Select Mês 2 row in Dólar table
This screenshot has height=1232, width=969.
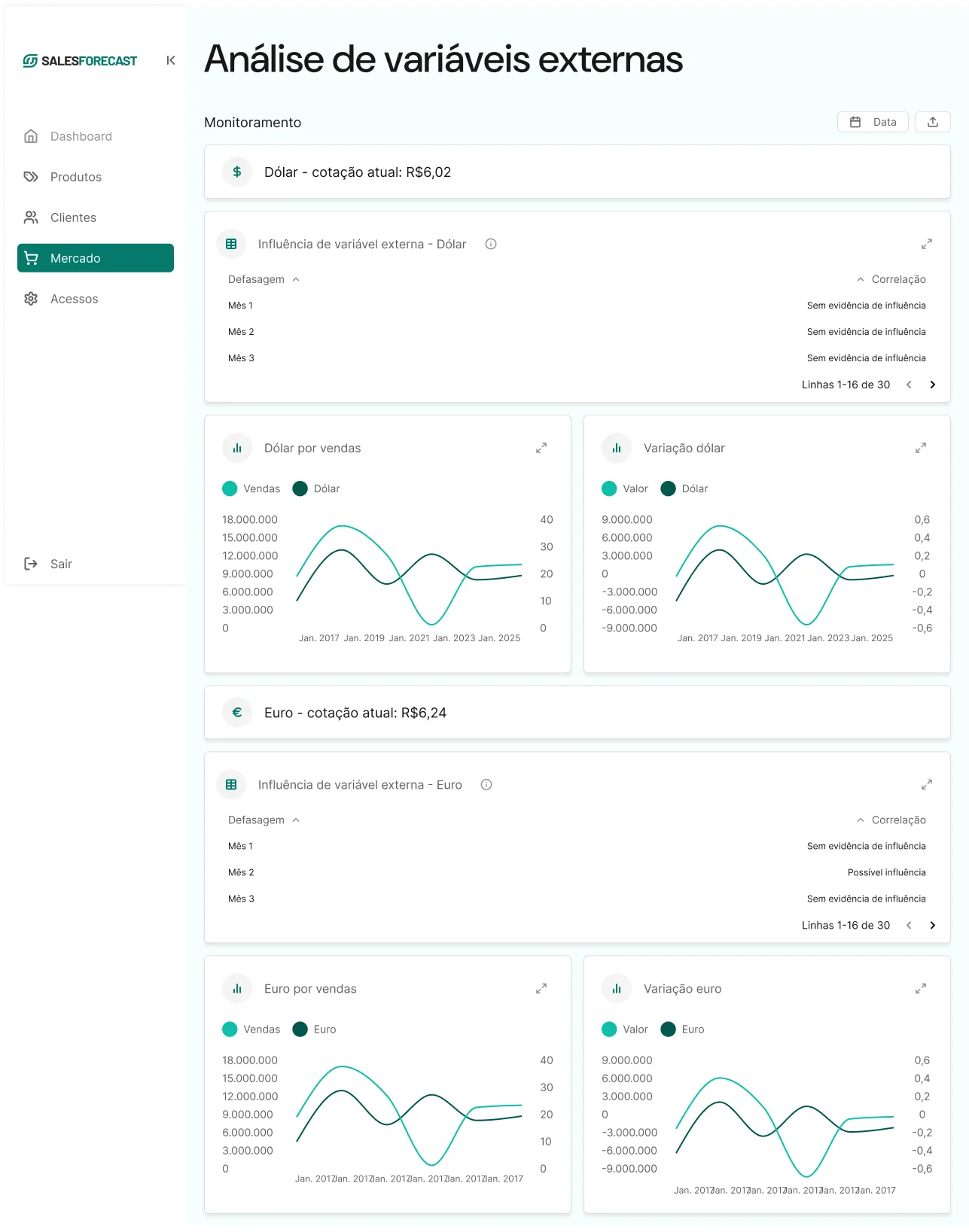click(577, 332)
